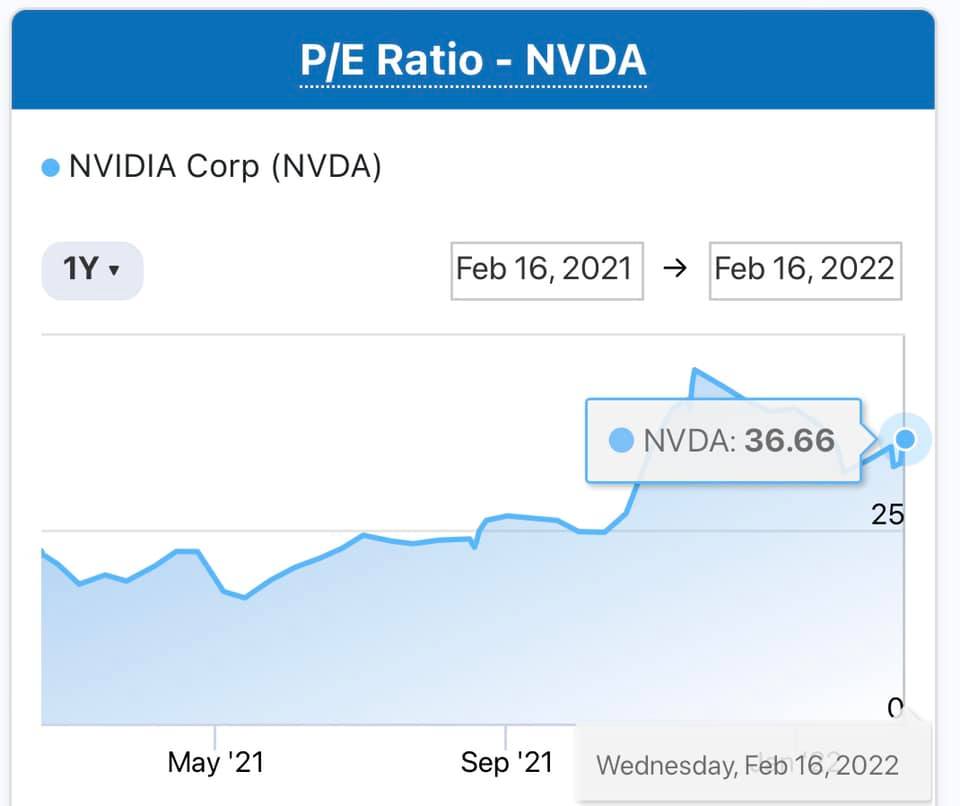This screenshot has width=960, height=806.
Task: Select the end date field Feb 16, 2022
Action: [x=805, y=270]
